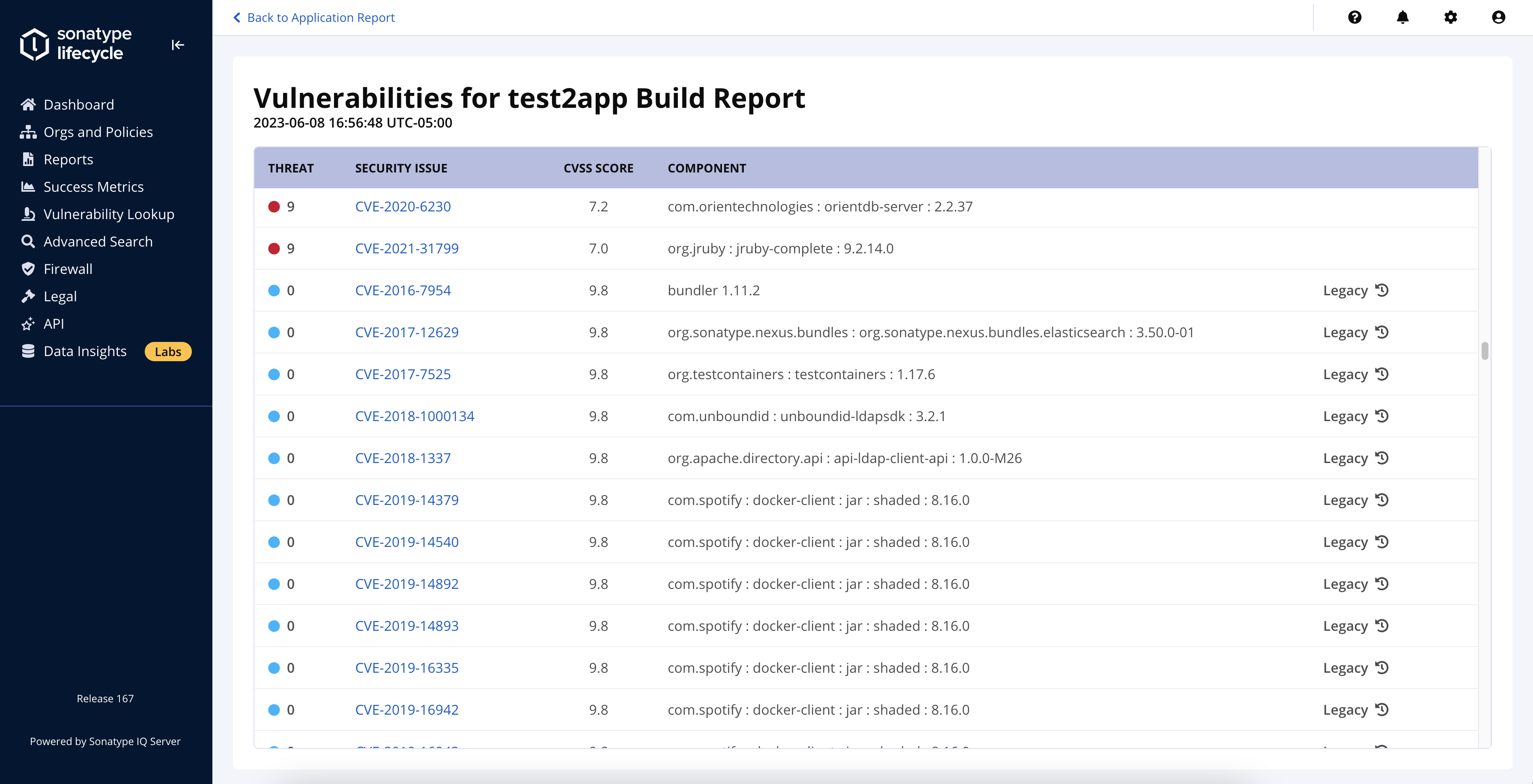
Task: Click Legacy history icon for CVE-2017-12629
Action: pos(1382,332)
